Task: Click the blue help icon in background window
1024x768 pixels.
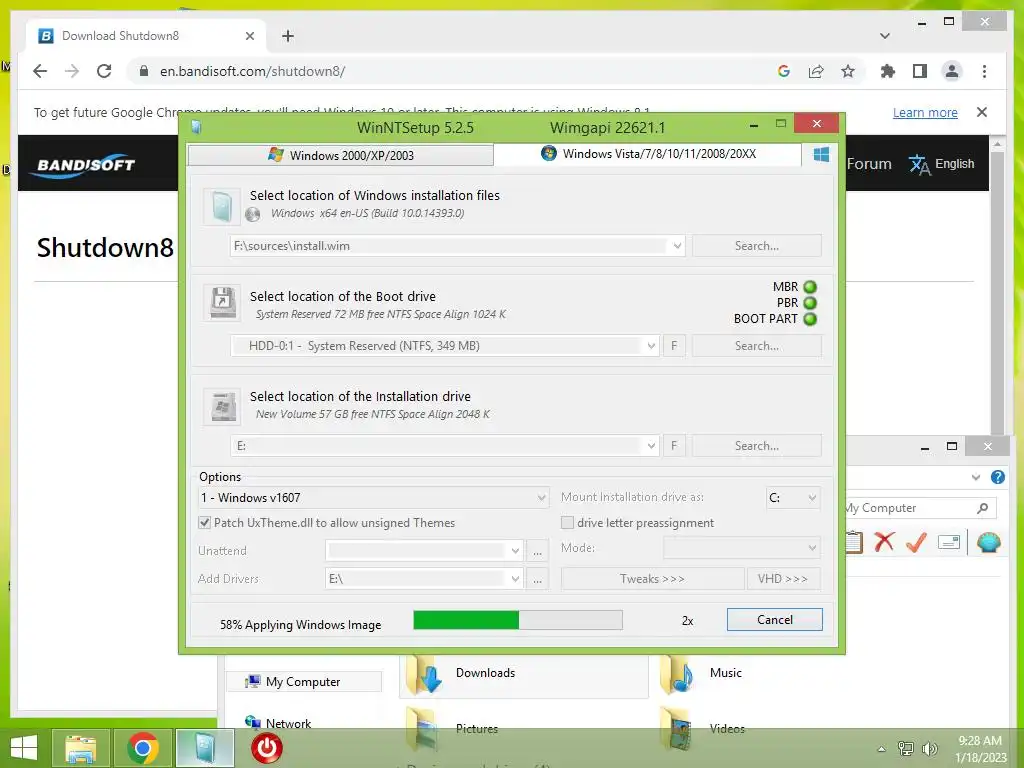Action: [x=997, y=477]
